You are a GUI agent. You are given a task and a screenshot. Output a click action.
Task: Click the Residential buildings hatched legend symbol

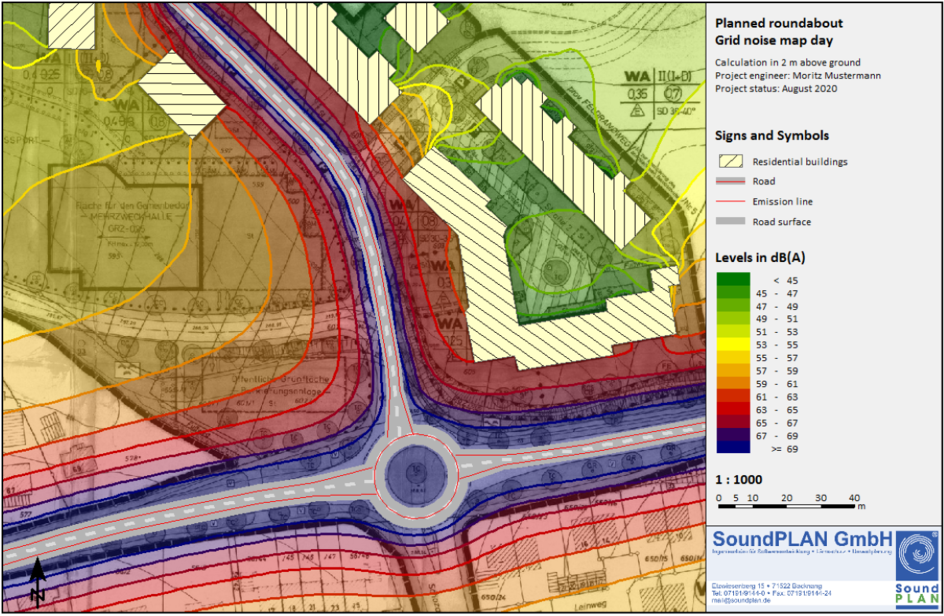point(731,161)
